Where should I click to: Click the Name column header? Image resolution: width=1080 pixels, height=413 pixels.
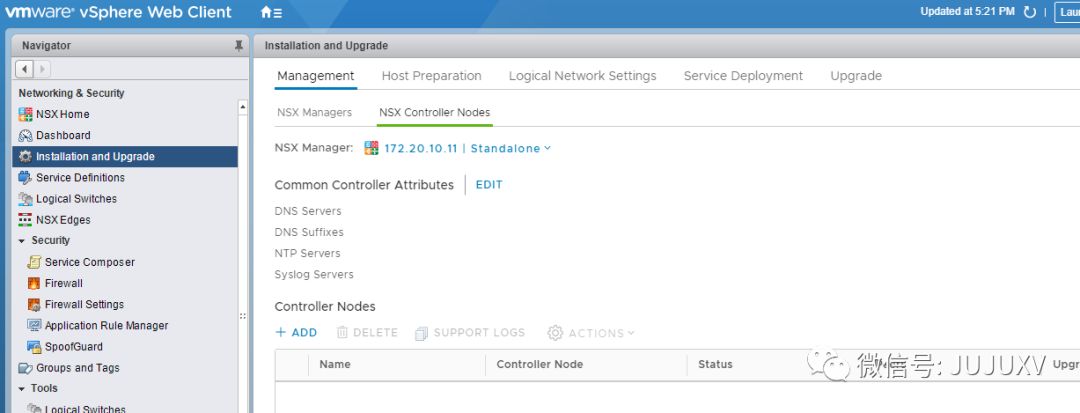[x=335, y=365]
